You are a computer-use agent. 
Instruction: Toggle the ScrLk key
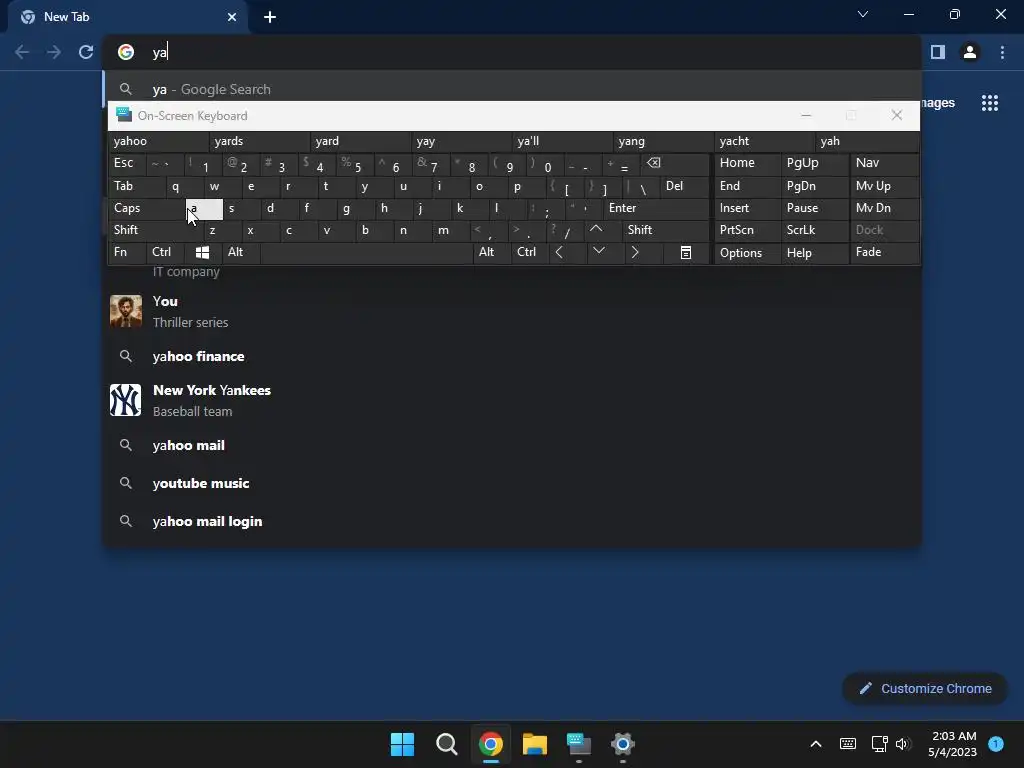point(814,230)
